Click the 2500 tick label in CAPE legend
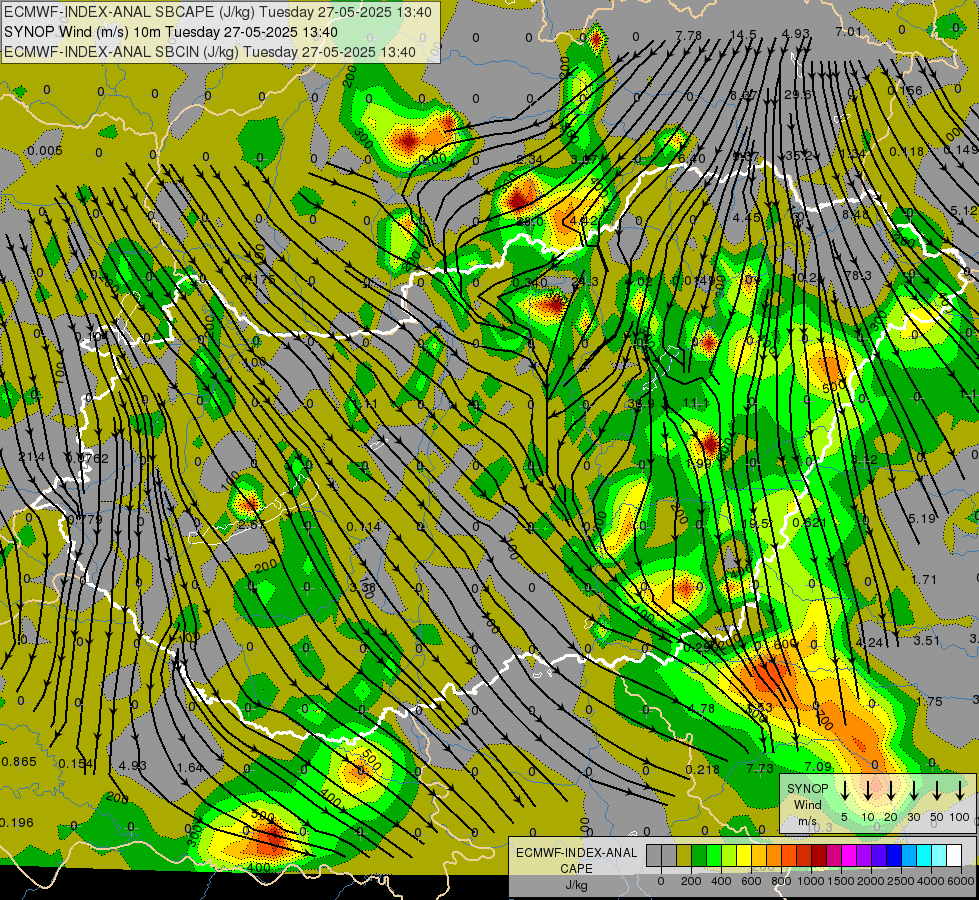This screenshot has width=979, height=900. click(900, 881)
